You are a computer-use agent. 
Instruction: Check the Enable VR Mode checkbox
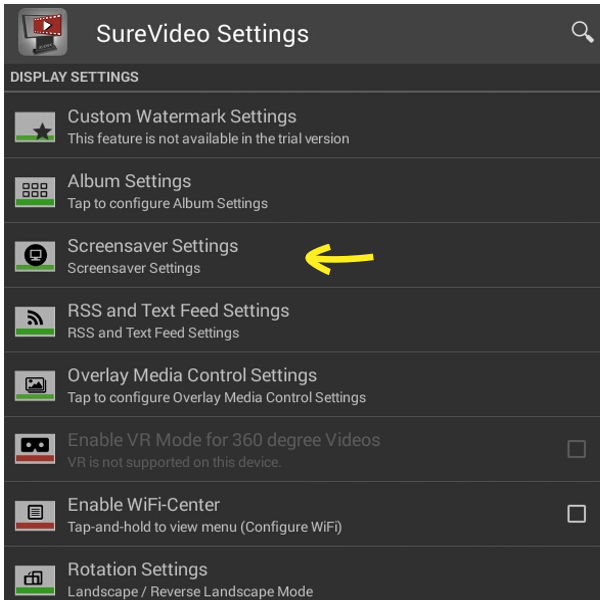[576, 449]
